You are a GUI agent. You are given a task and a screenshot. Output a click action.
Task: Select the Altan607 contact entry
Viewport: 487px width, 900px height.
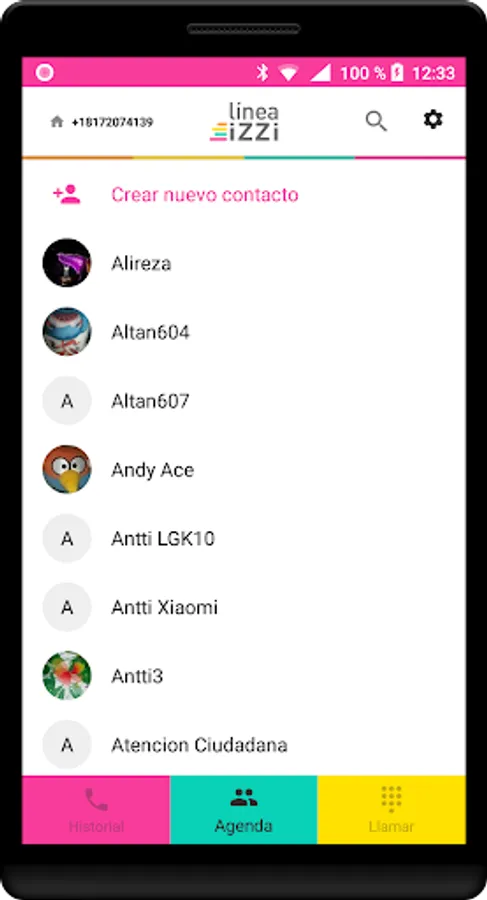244,401
